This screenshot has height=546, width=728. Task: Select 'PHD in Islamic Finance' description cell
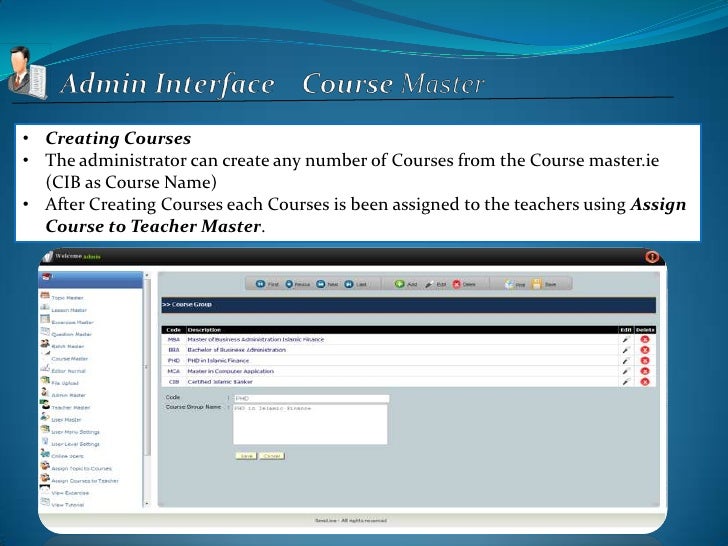click(x=218, y=361)
